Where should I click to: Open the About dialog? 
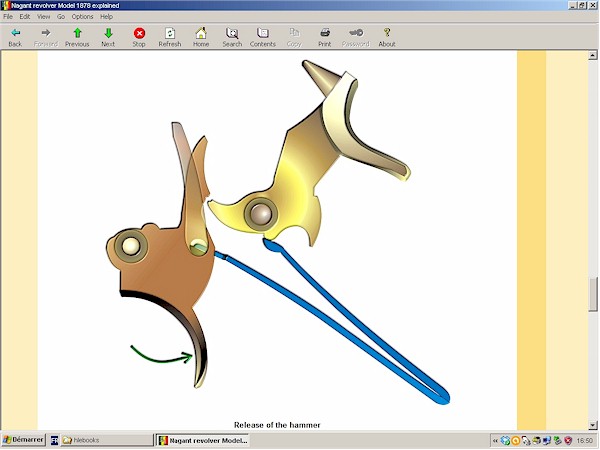tap(387, 33)
